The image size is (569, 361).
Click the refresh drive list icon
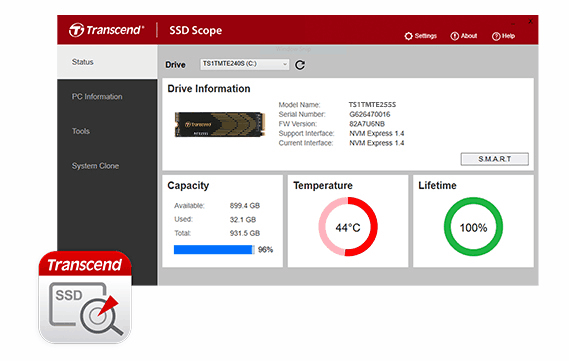(x=300, y=65)
